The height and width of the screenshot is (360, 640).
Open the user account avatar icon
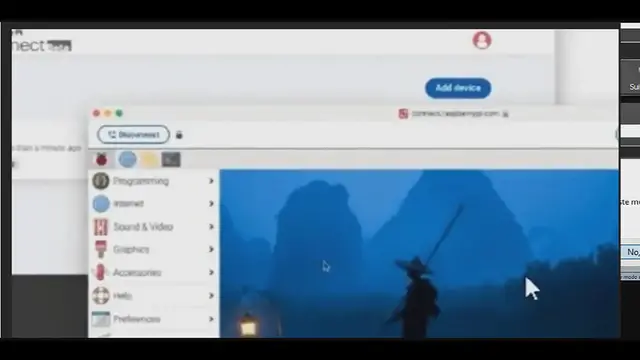(x=482, y=40)
